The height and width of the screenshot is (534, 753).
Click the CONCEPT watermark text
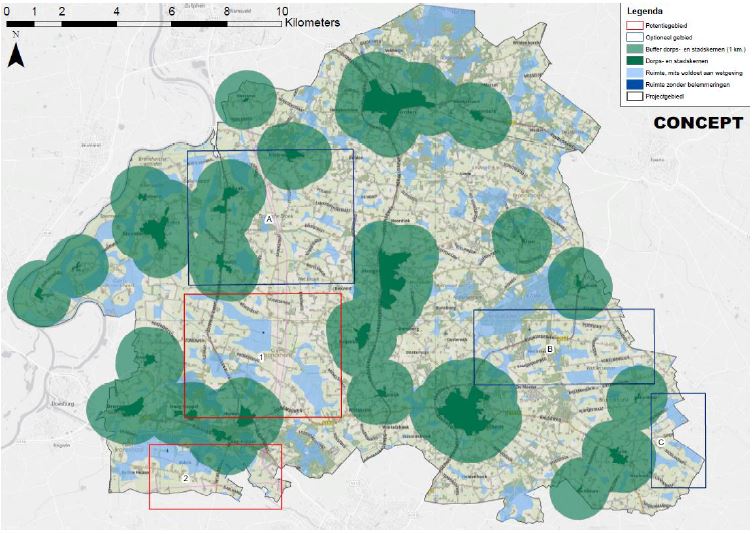point(697,124)
